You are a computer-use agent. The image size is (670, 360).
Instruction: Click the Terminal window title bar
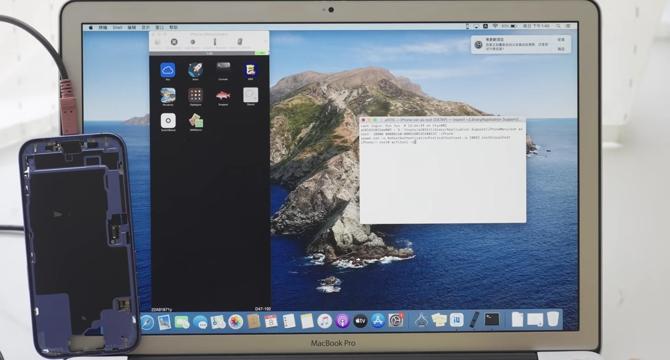coord(443,120)
